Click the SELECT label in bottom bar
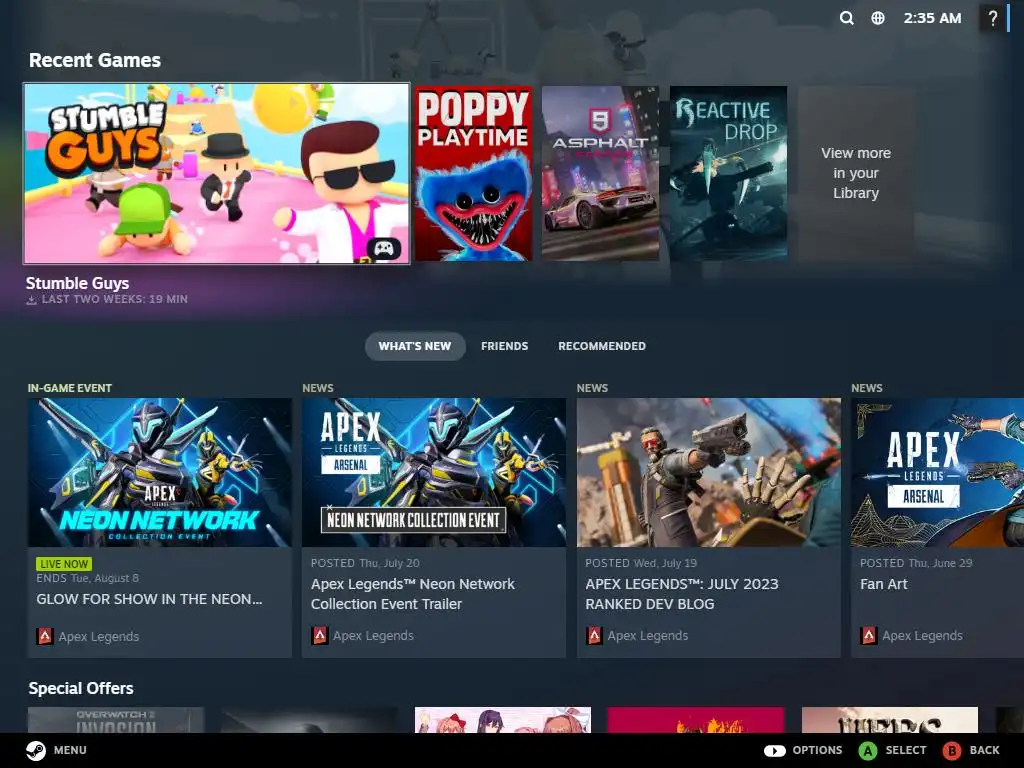Viewport: 1024px width, 768px height. click(906, 750)
